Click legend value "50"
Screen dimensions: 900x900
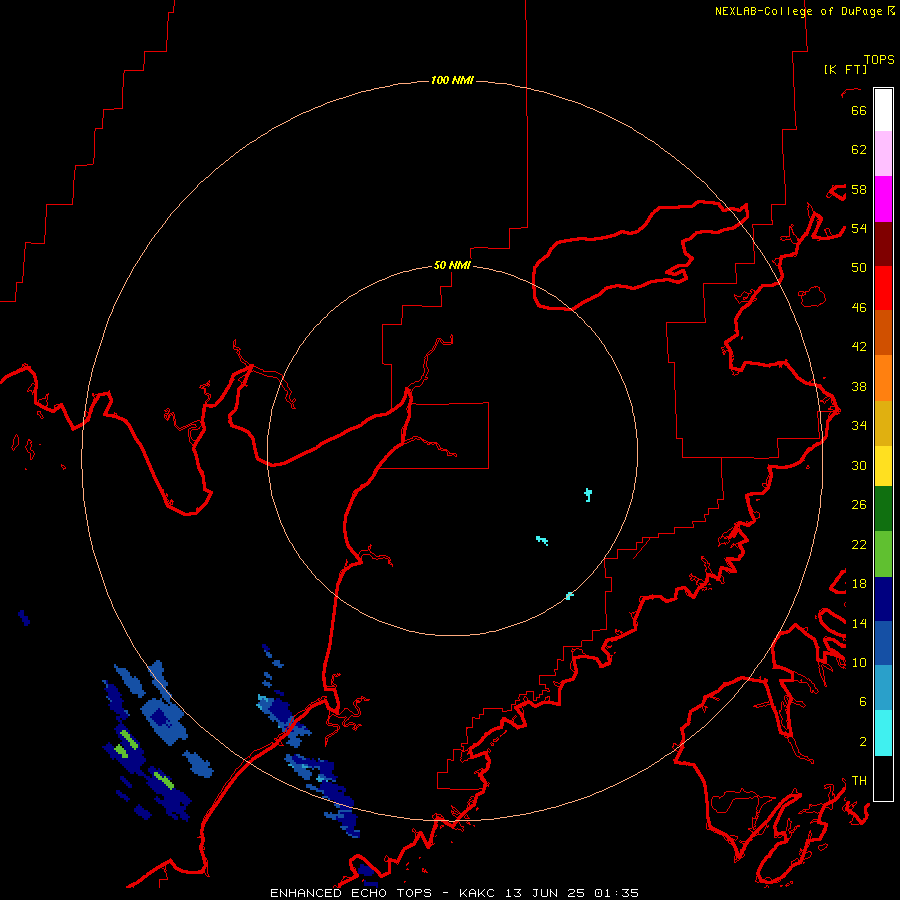pos(859,267)
